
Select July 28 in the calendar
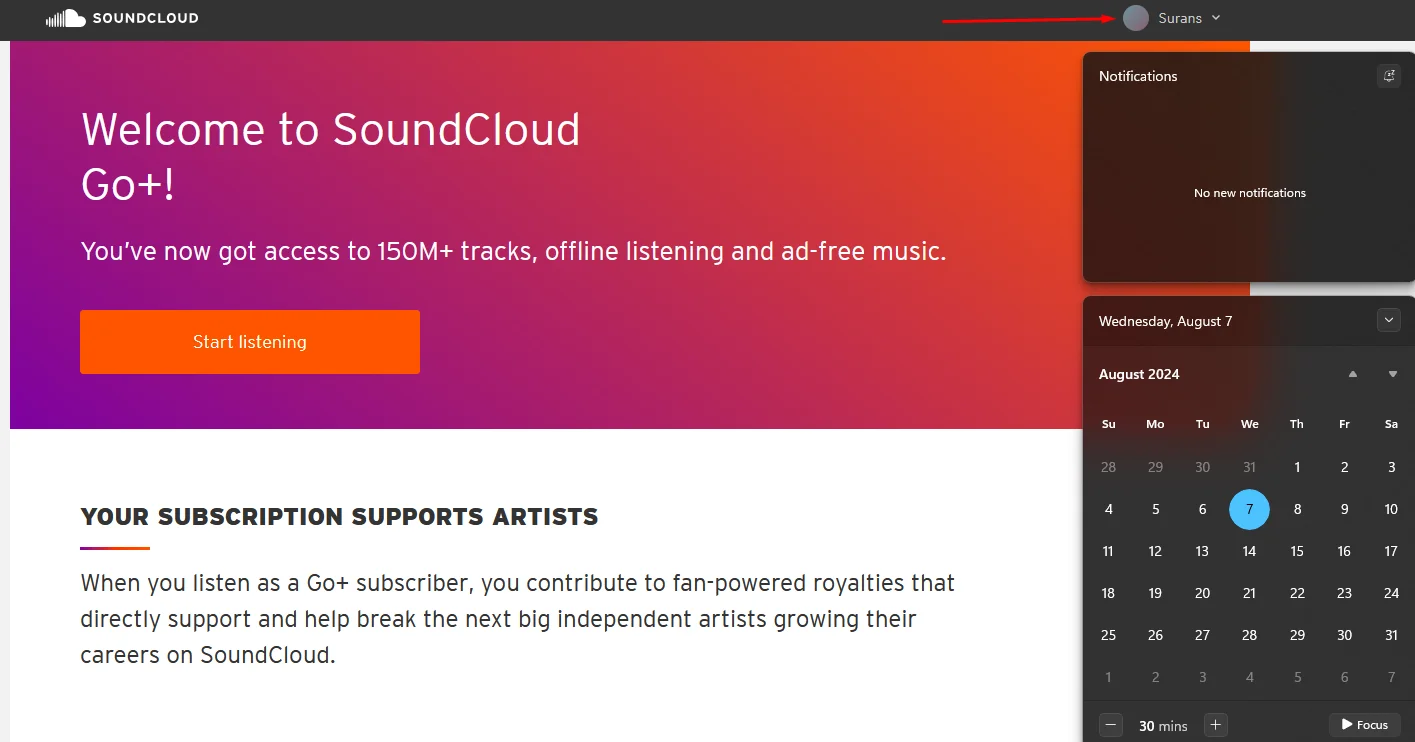point(1108,467)
